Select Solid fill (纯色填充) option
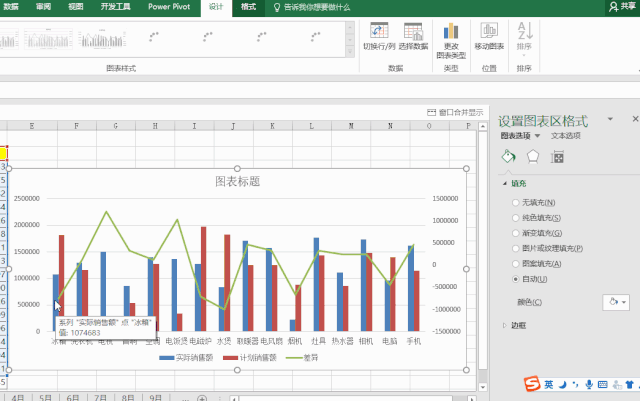640x401 pixels. coord(537,218)
